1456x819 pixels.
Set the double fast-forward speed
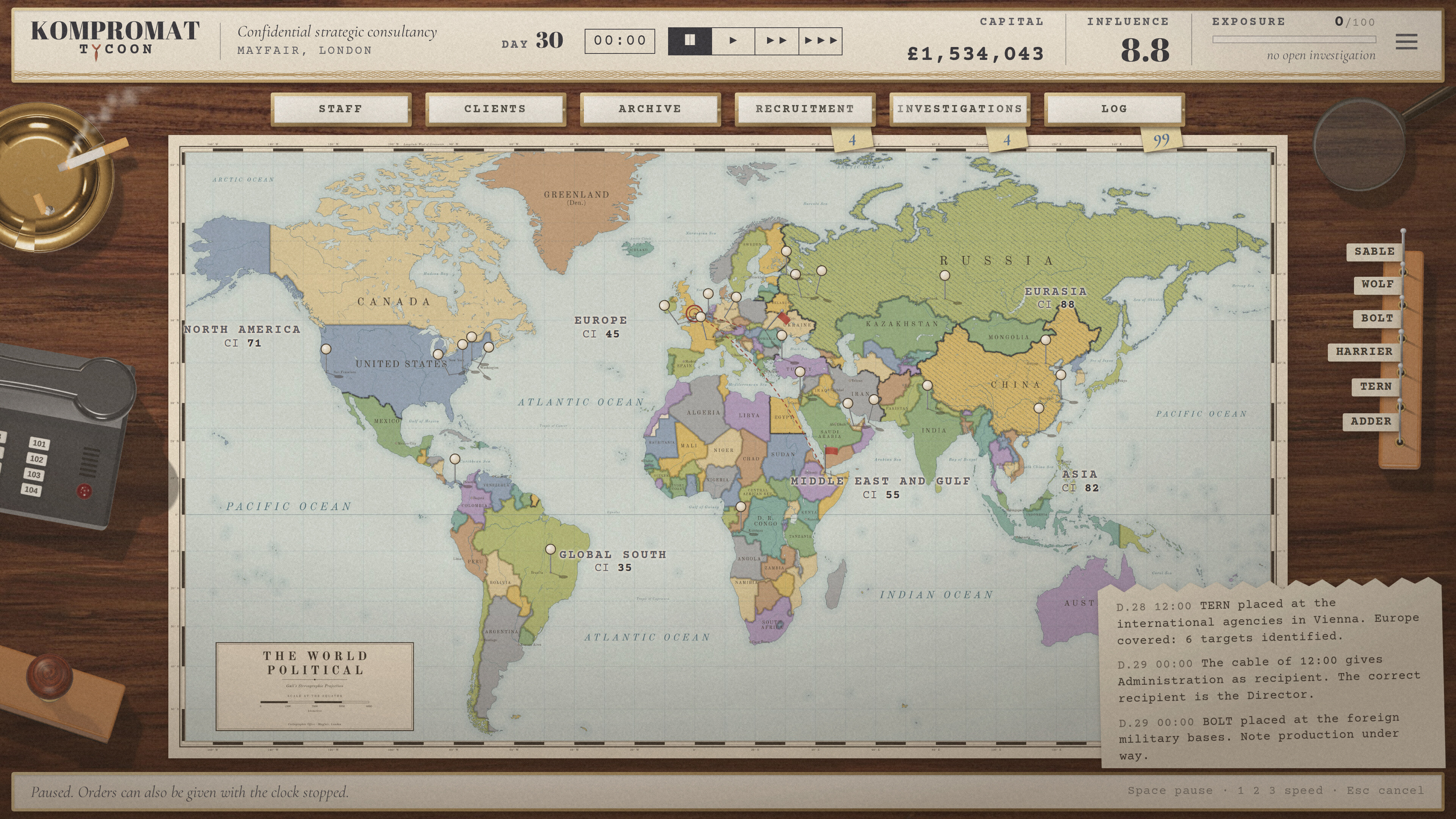777,41
